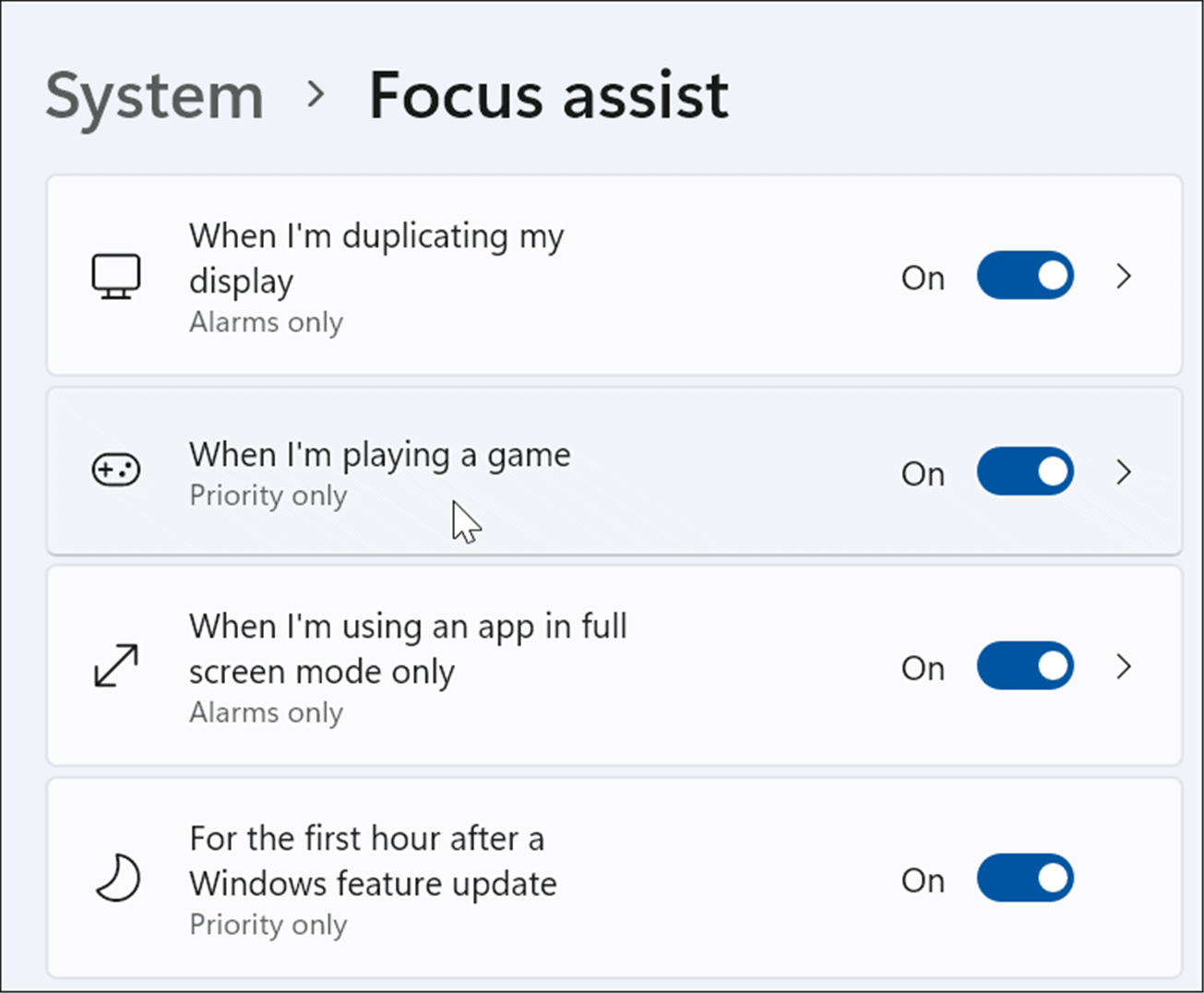Open the duplicating display settings card
This screenshot has height=993, width=1204.
coord(554,275)
